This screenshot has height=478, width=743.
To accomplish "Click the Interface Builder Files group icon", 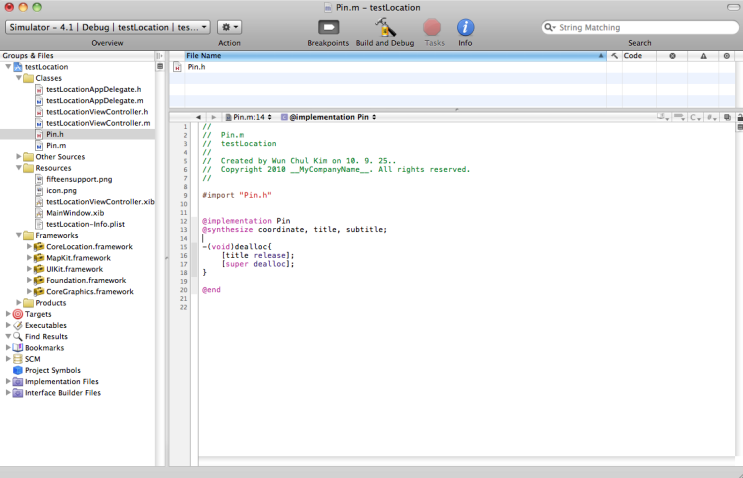I will click(x=18, y=393).
